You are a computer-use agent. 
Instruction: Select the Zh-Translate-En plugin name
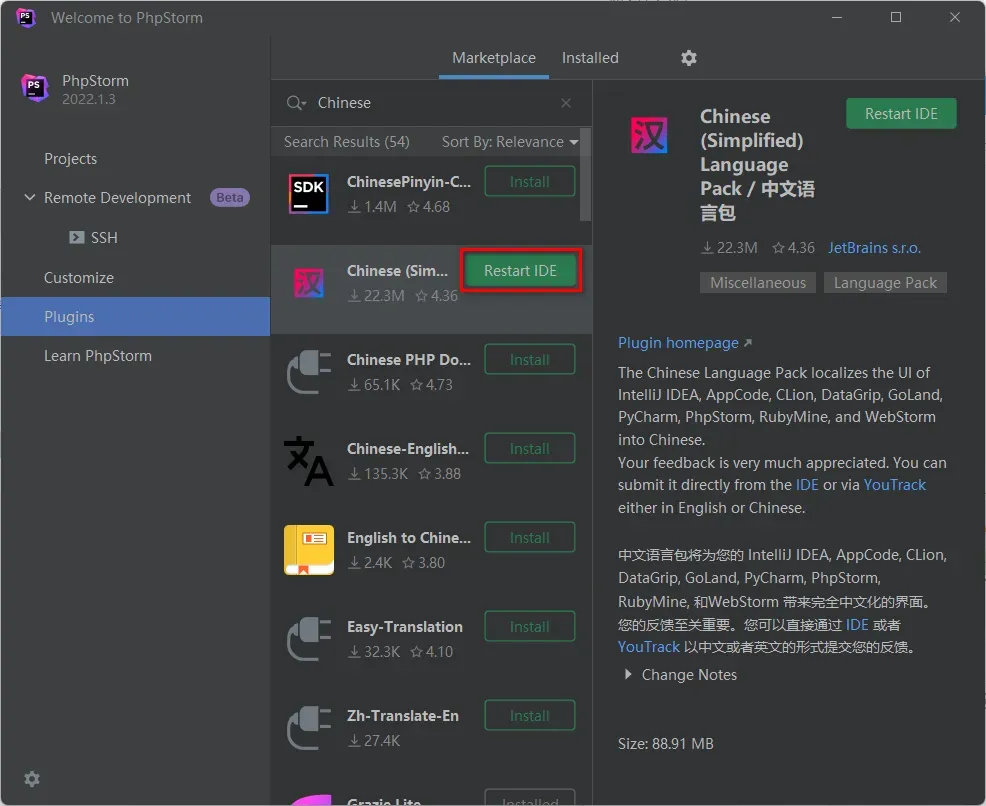point(403,716)
